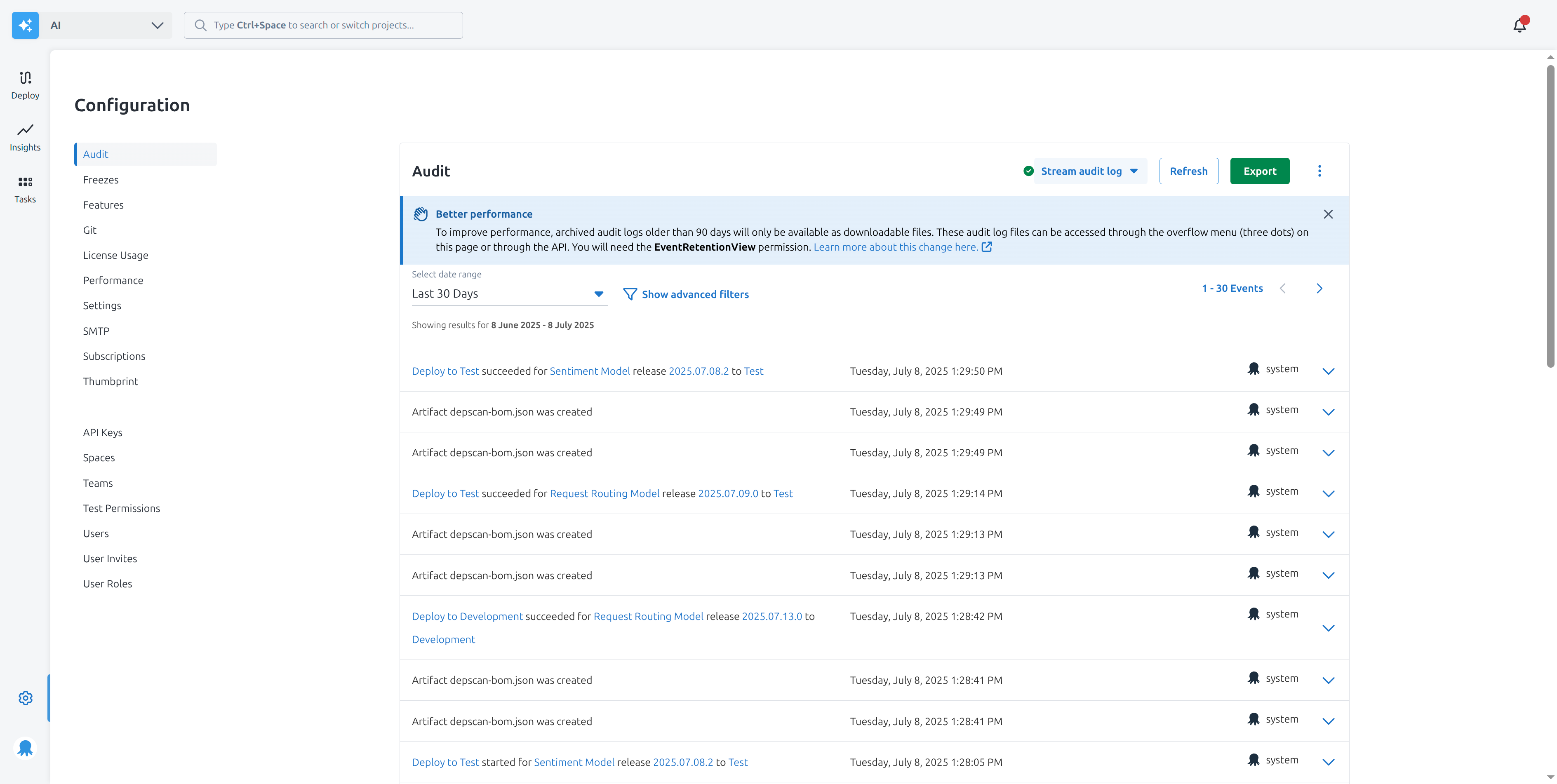Image resolution: width=1557 pixels, height=784 pixels.
Task: Open the advanced filters funnel icon
Action: pyautogui.click(x=630, y=294)
